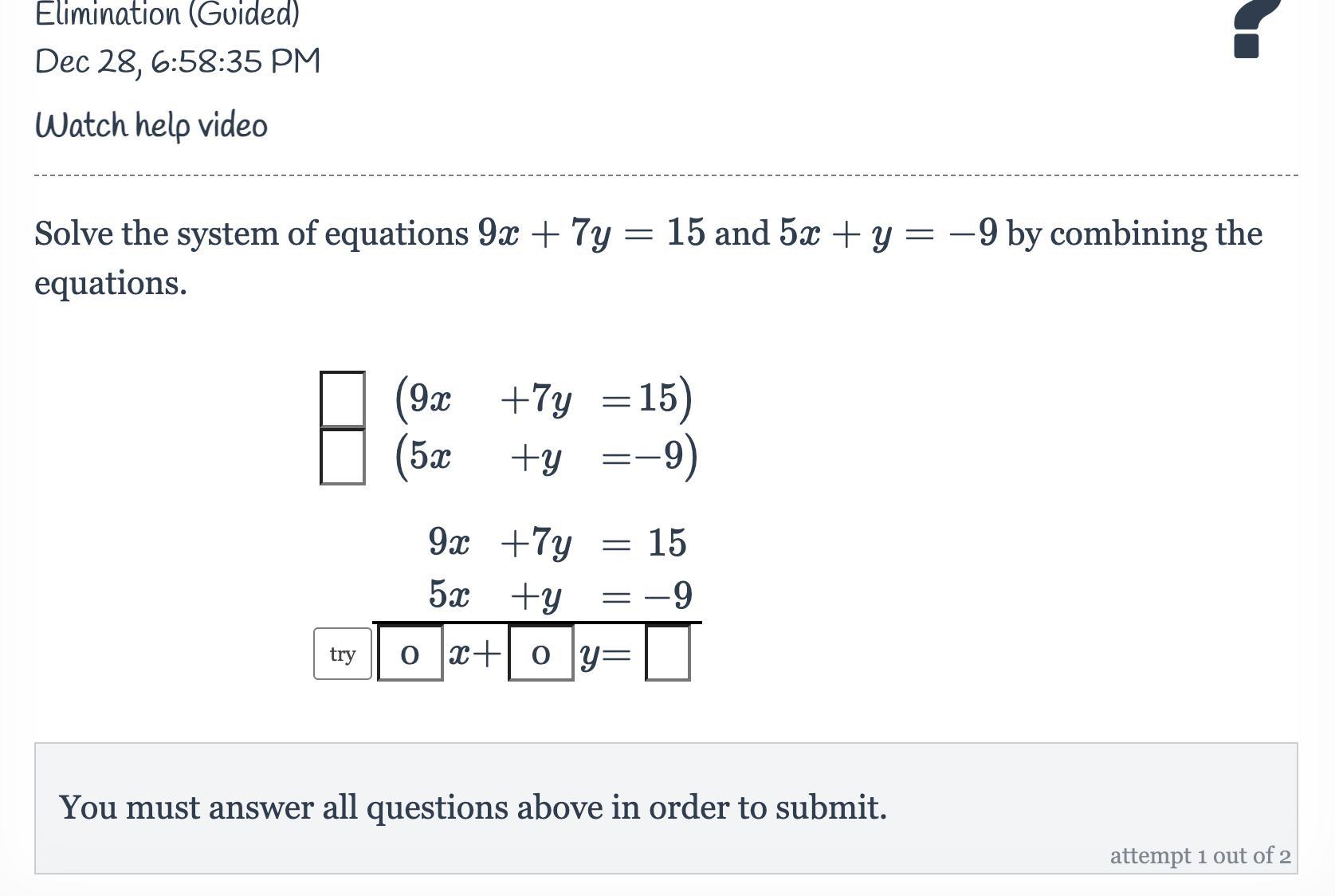Click the stacked 5x + y = −9 line
Image resolution: width=1335 pixels, height=896 pixels.
560,595
